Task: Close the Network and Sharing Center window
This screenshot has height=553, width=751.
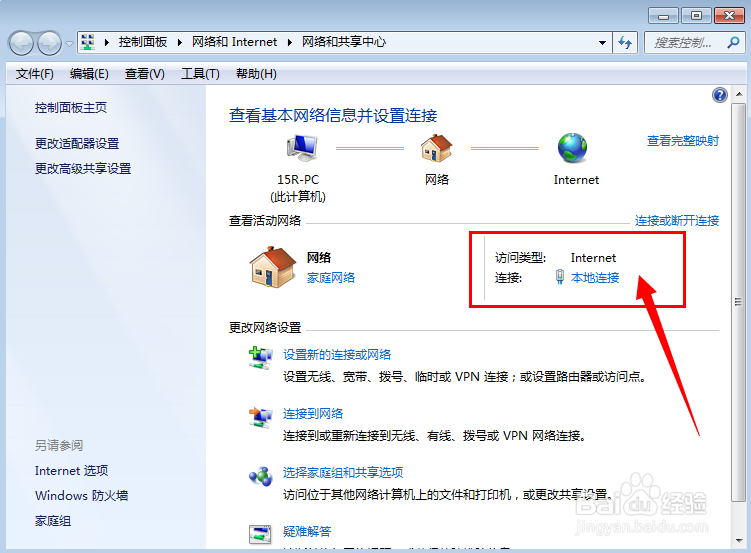Action: pos(729,16)
